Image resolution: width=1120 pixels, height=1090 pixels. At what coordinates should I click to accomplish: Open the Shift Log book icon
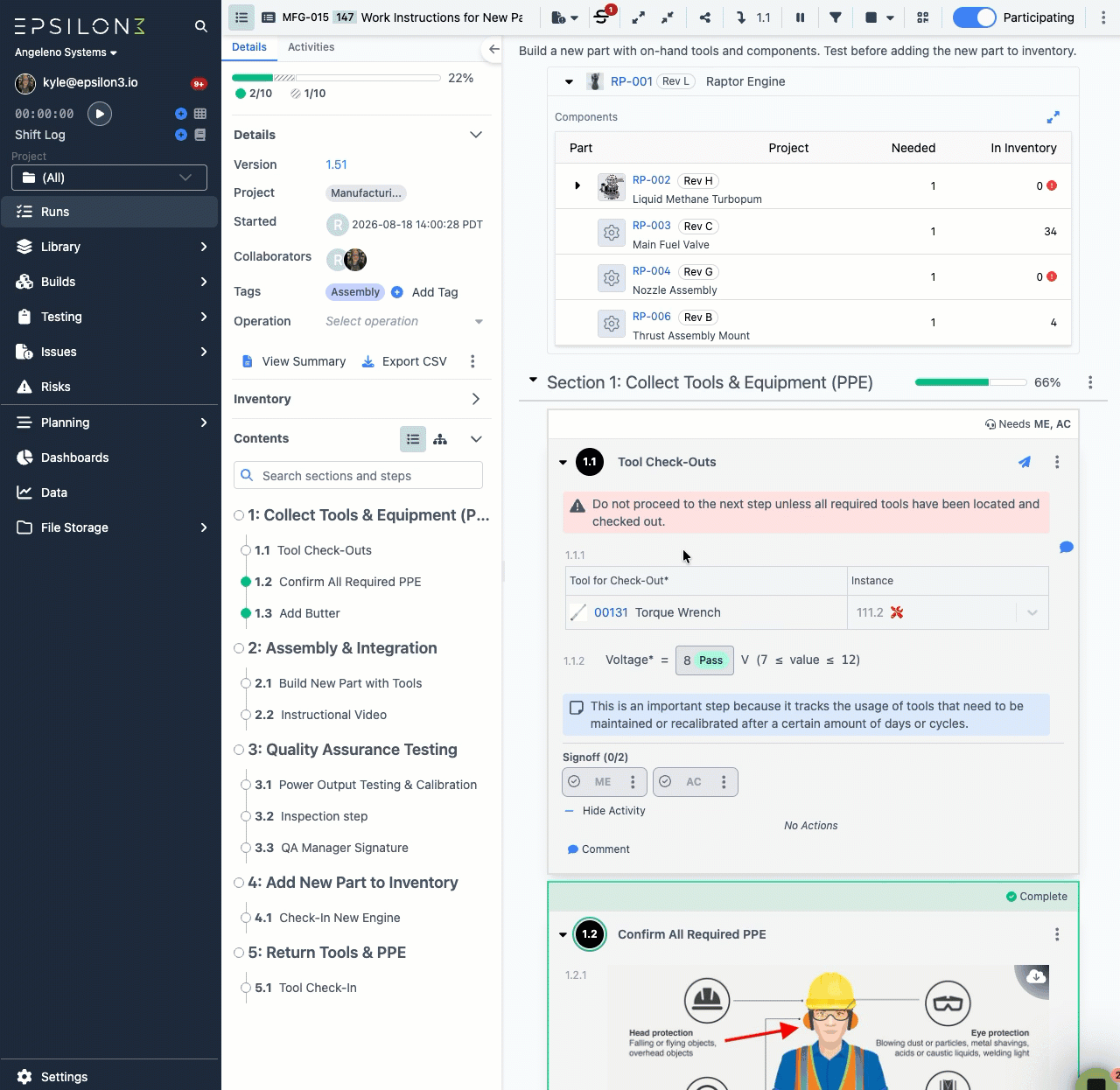click(x=200, y=135)
